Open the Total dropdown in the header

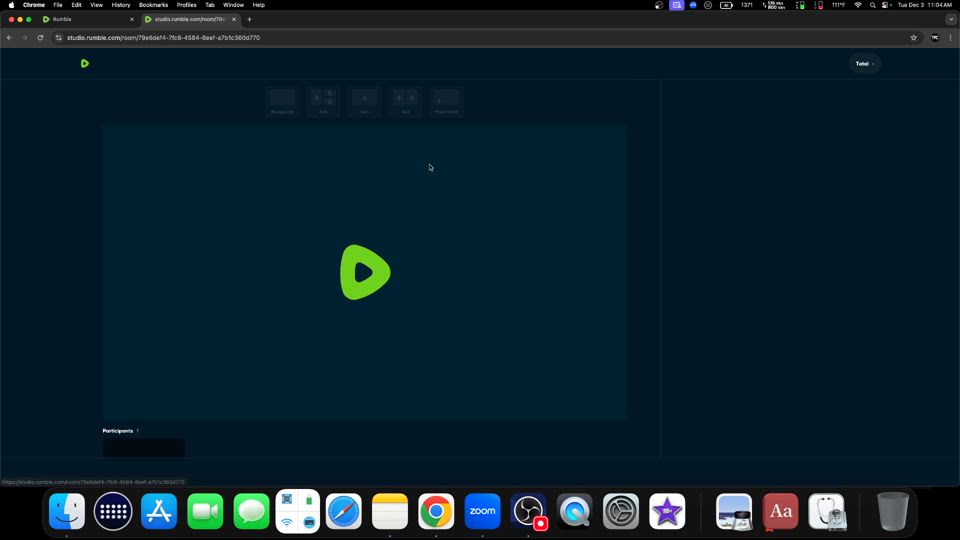pos(864,63)
